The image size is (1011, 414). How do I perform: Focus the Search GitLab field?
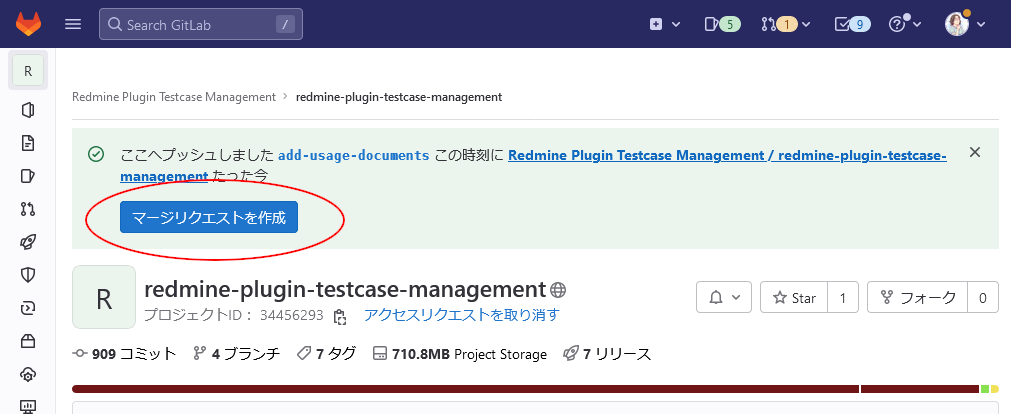tap(201, 25)
